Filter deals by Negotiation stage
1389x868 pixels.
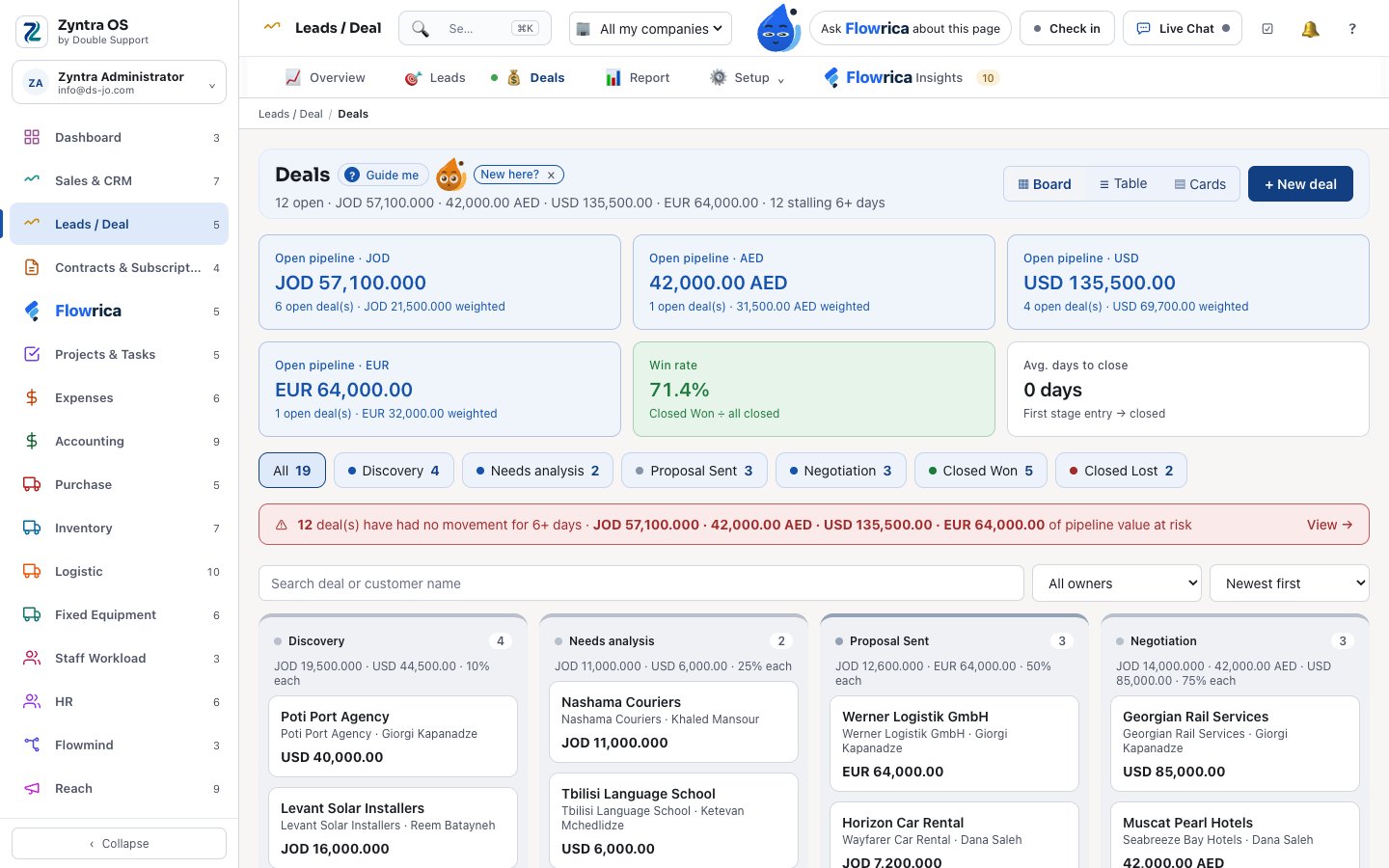click(840, 471)
